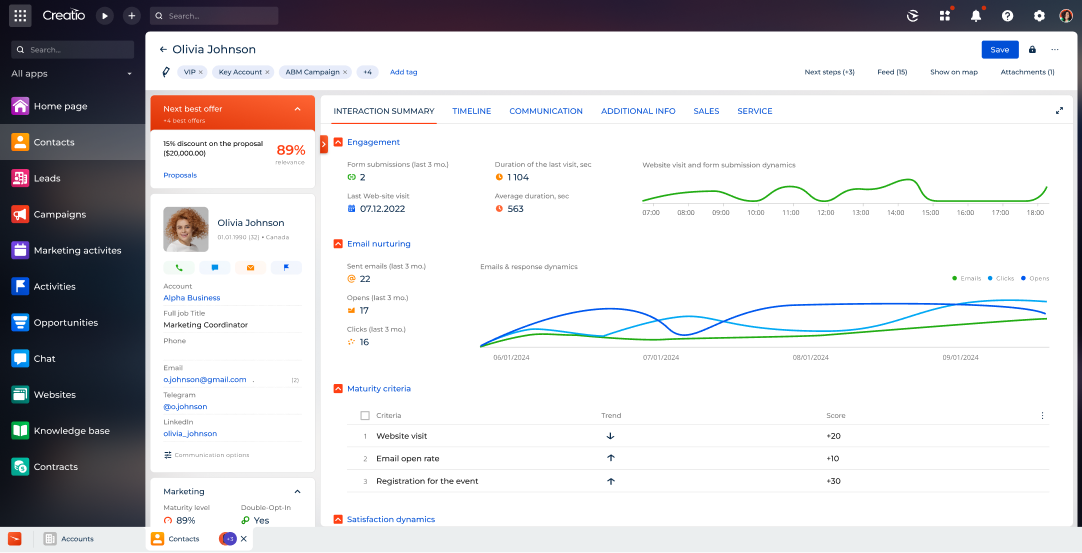Expand the dashboard to full screen

(1059, 111)
